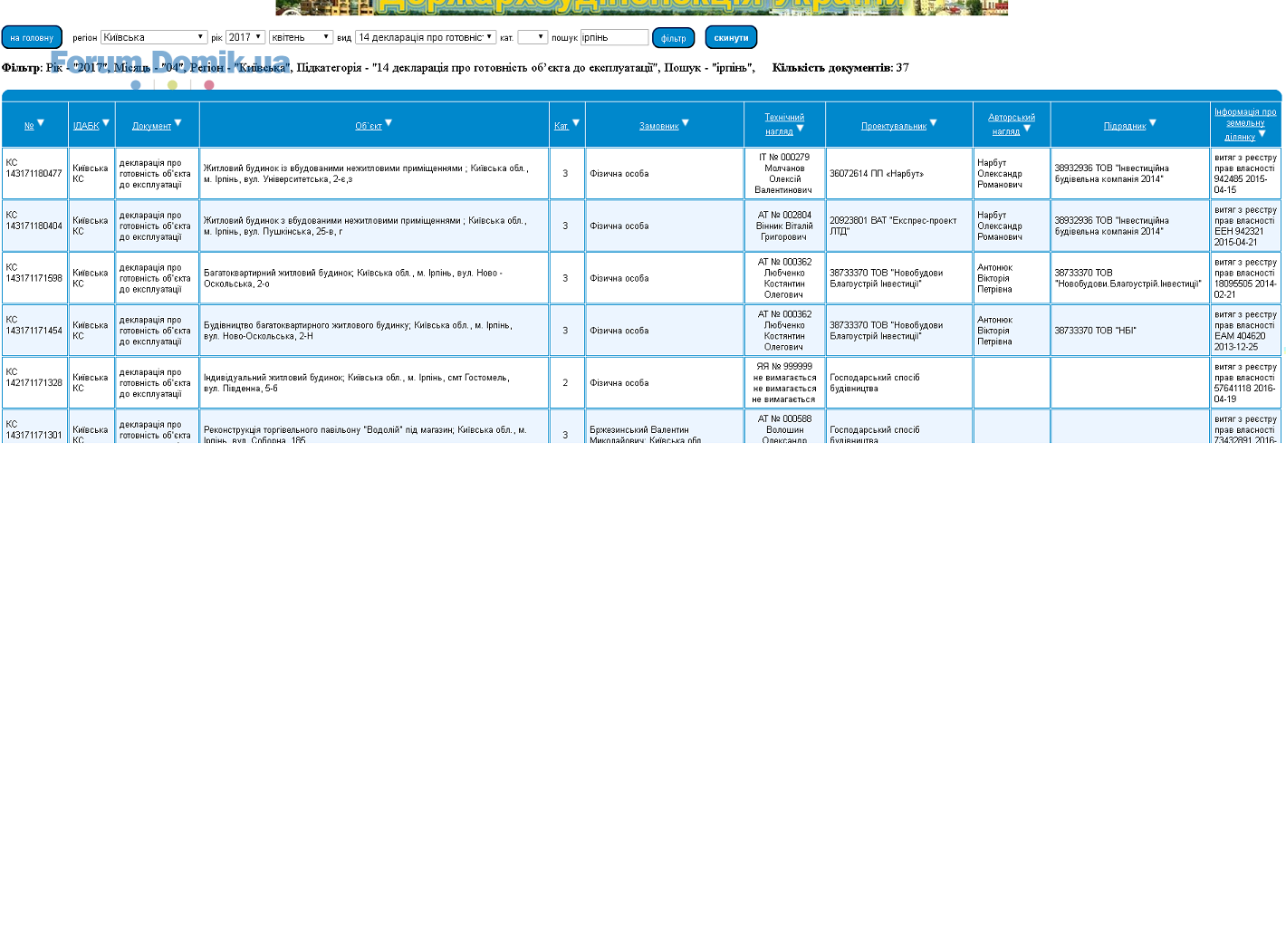Click the 'Документ' column header link

(151, 126)
